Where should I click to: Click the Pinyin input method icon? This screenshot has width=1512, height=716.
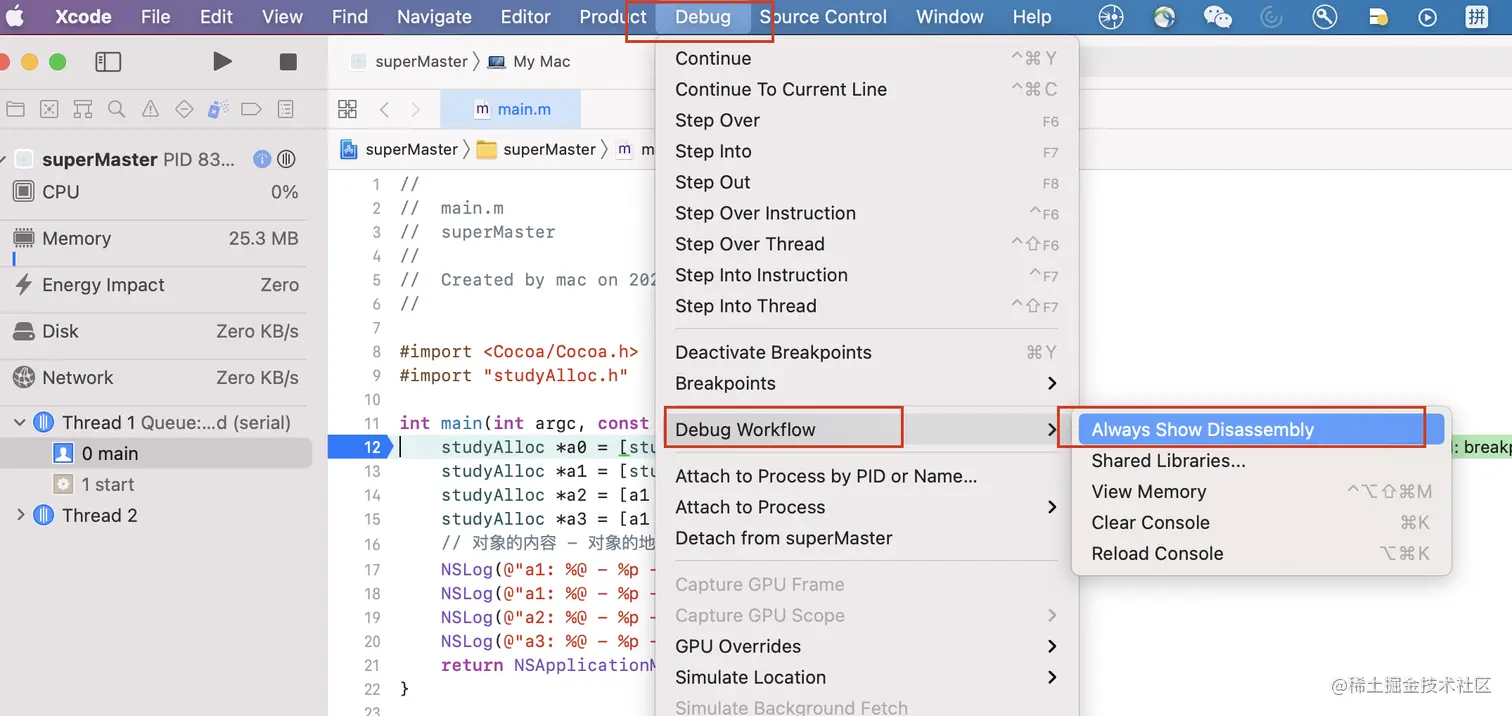coord(1476,17)
